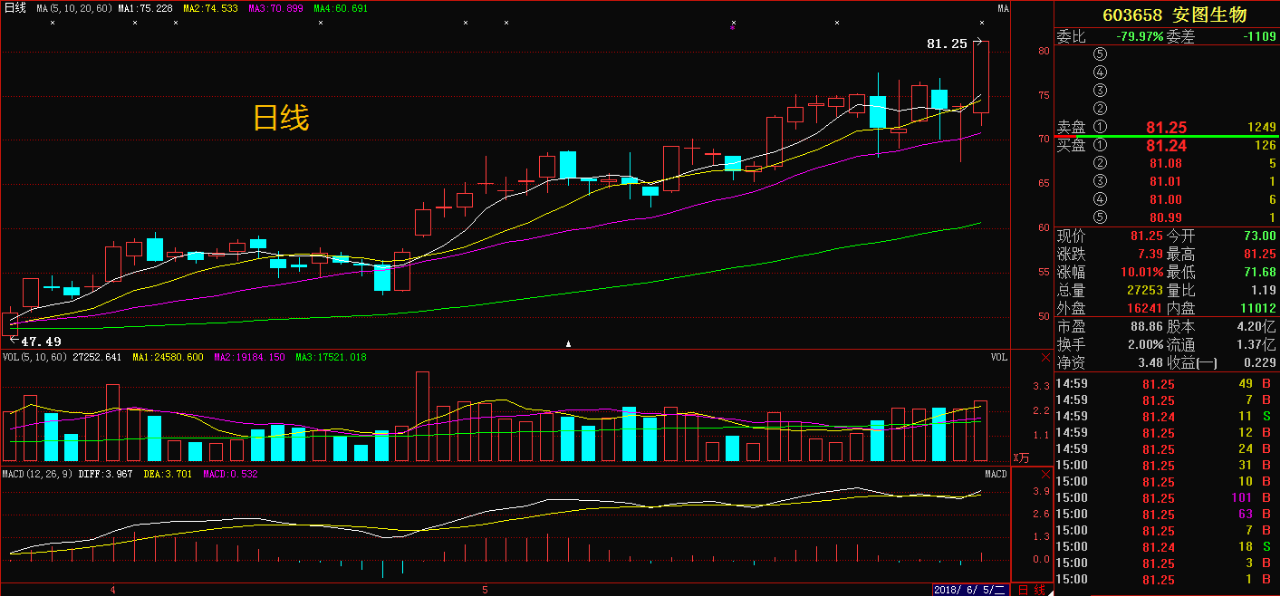Image resolution: width=1280 pixels, height=596 pixels.
Task: Click 换手 value 2.00%
Action: click(x=1148, y=344)
